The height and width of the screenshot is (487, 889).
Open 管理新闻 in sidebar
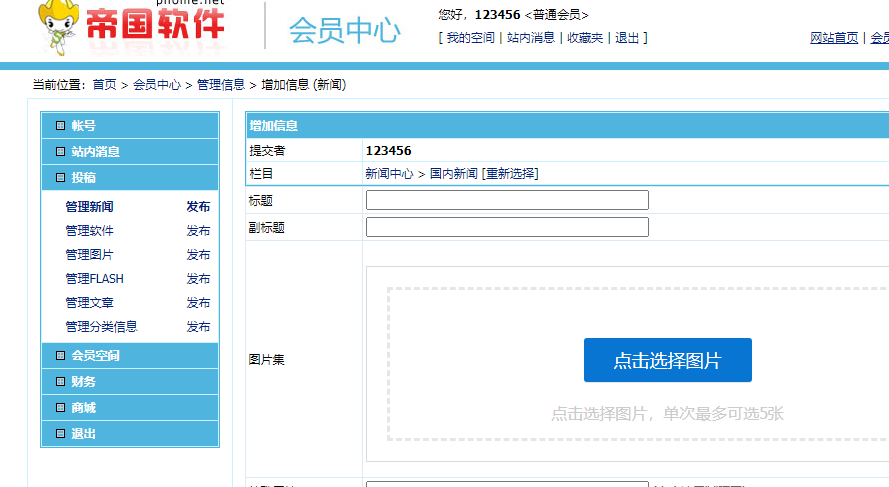pos(89,207)
